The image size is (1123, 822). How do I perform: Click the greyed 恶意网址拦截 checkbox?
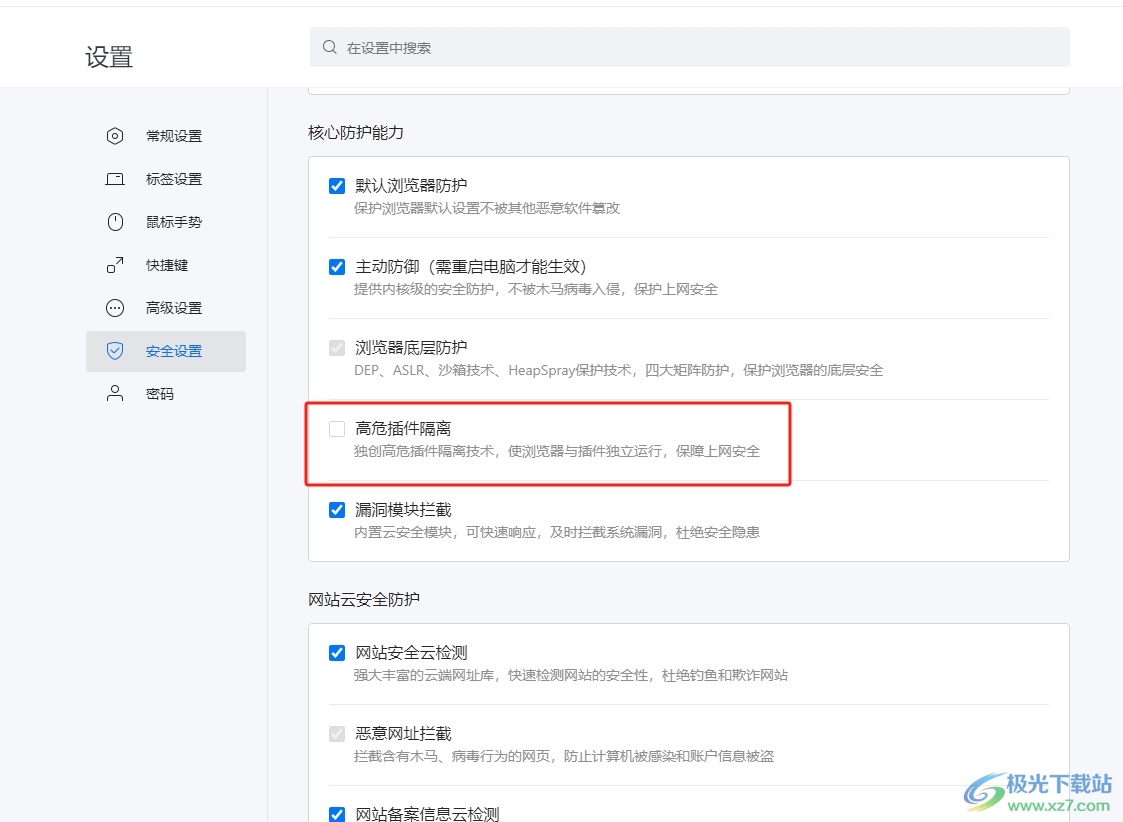337,734
